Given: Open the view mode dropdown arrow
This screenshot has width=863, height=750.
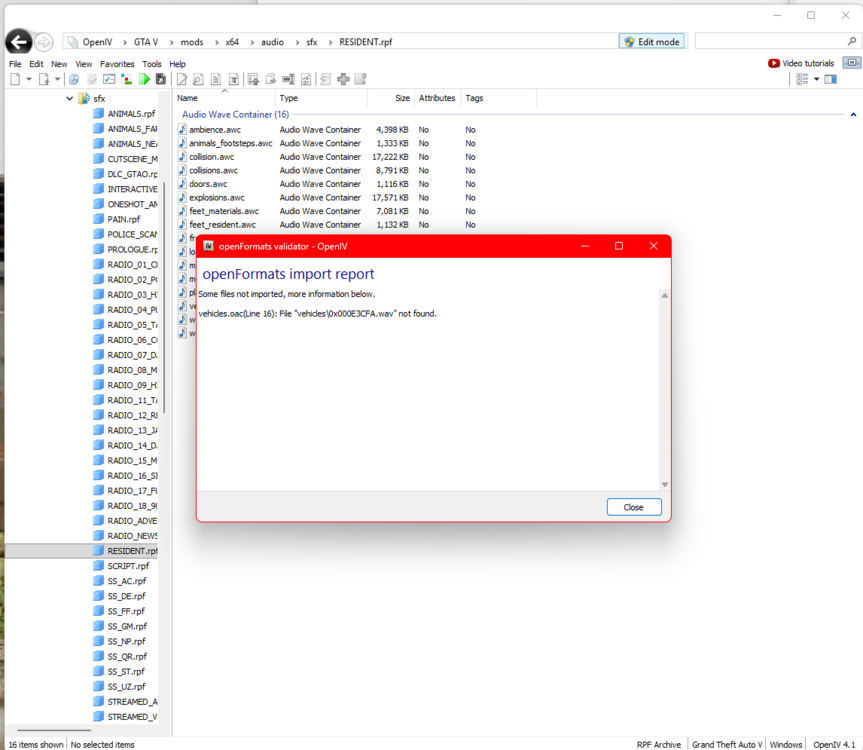Looking at the screenshot, I should pyautogui.click(x=816, y=79).
